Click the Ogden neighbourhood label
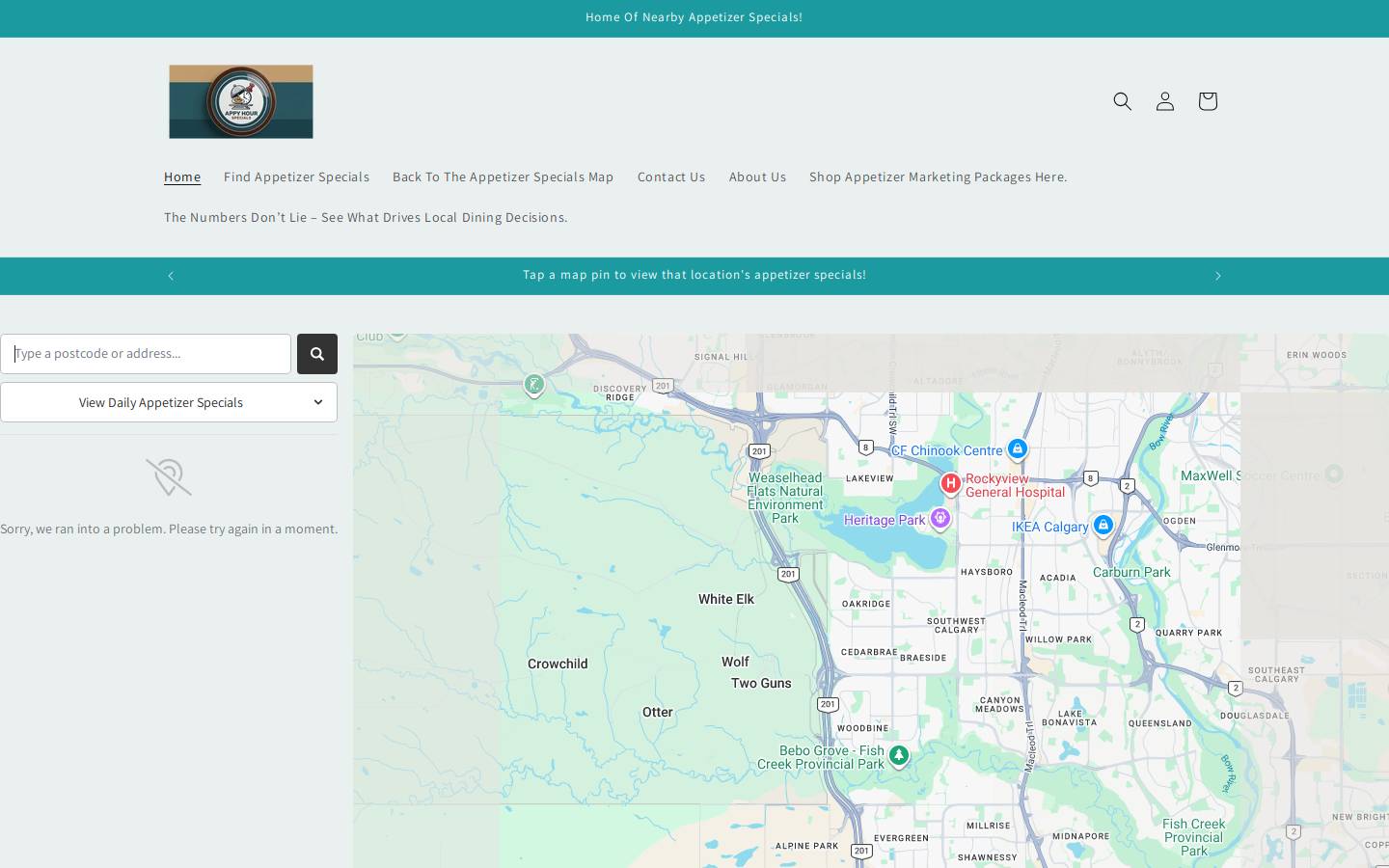The width and height of the screenshot is (1389, 868). 1180,521
